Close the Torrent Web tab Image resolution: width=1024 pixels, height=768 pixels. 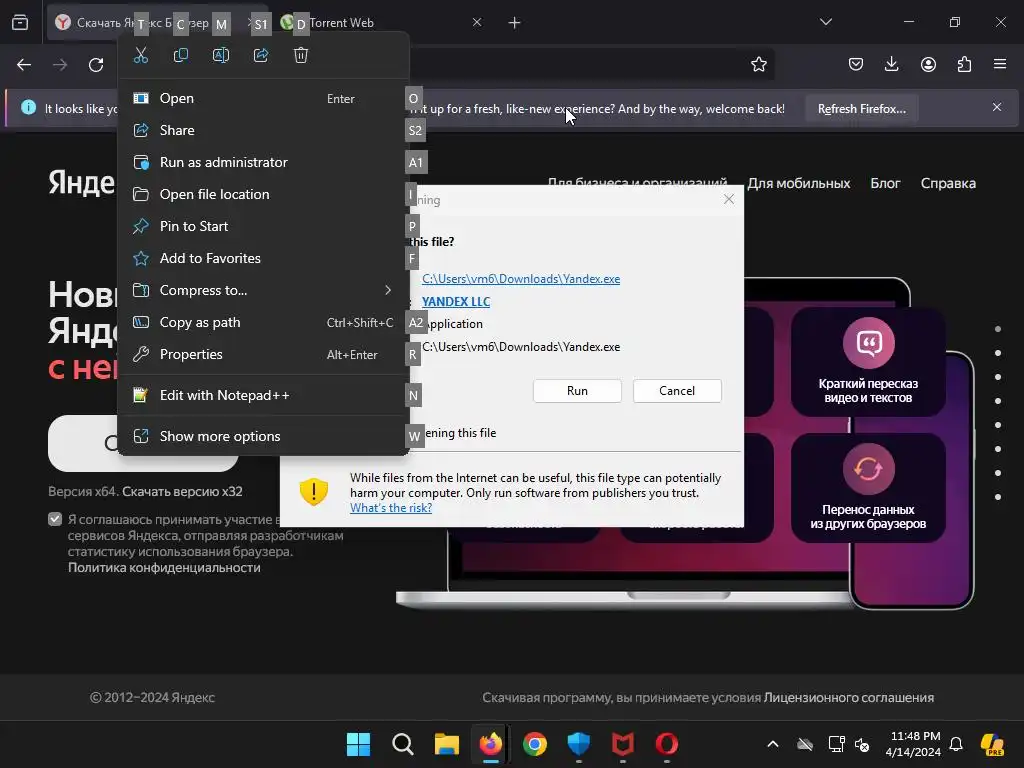[x=477, y=23]
